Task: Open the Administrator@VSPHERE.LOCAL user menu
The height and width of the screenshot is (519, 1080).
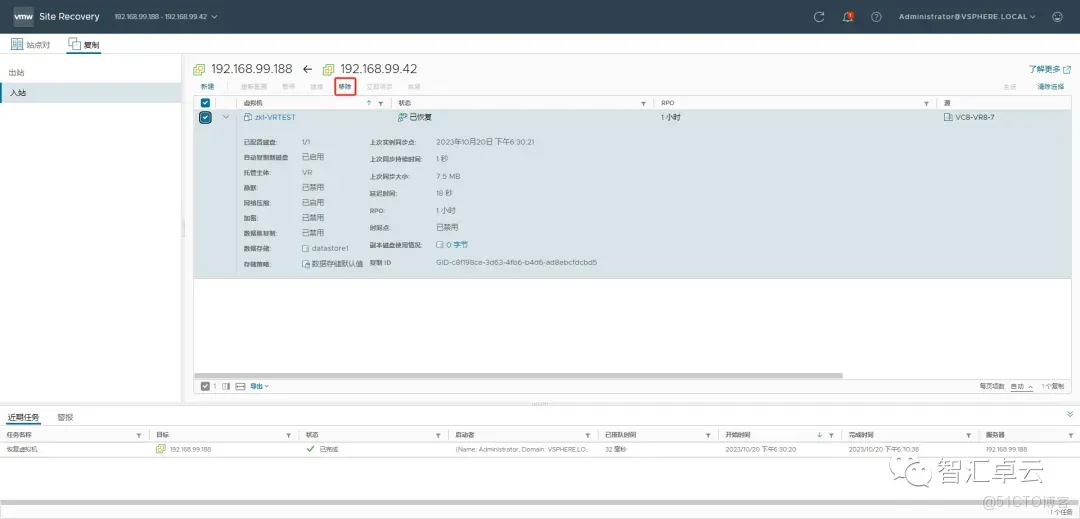Action: pos(967,17)
